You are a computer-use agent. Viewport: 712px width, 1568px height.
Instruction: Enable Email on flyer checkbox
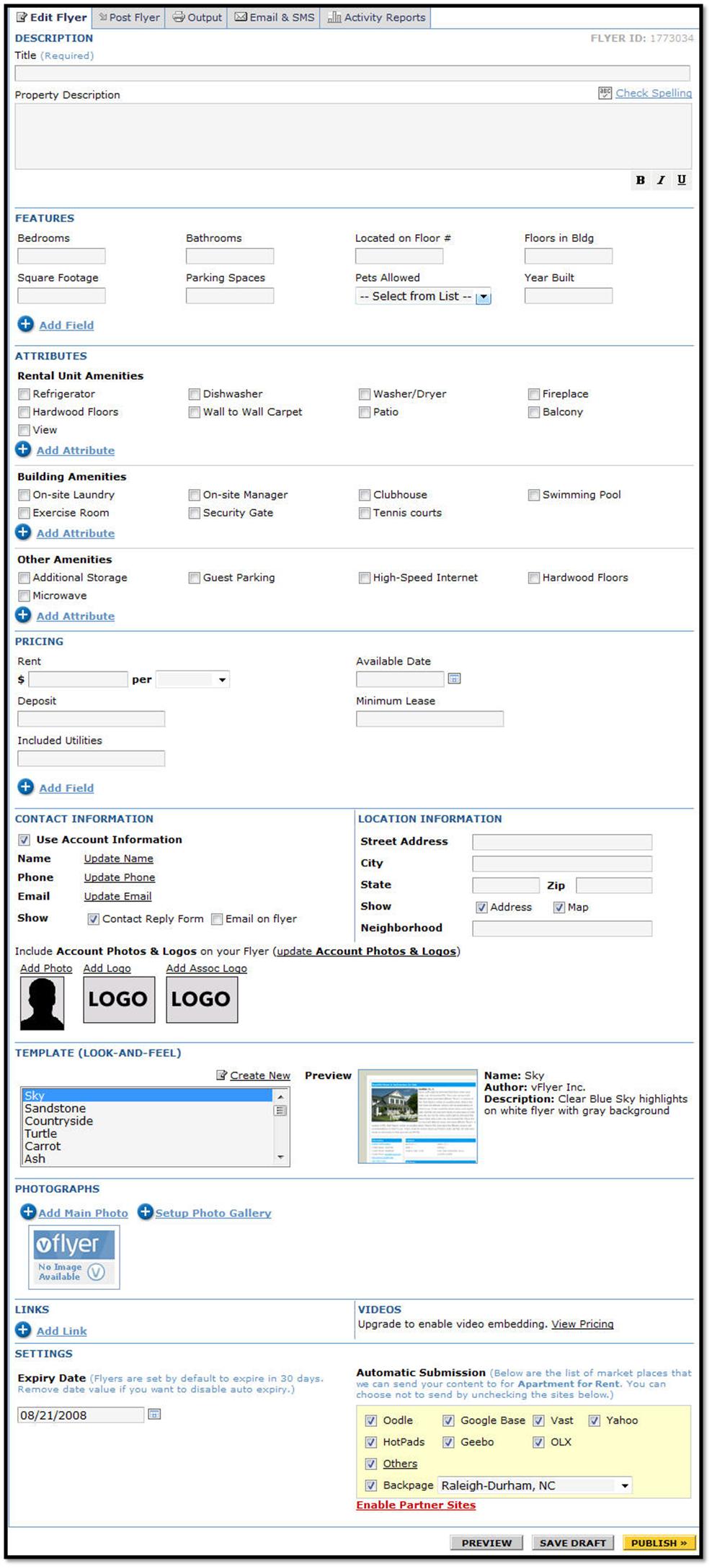point(216,919)
